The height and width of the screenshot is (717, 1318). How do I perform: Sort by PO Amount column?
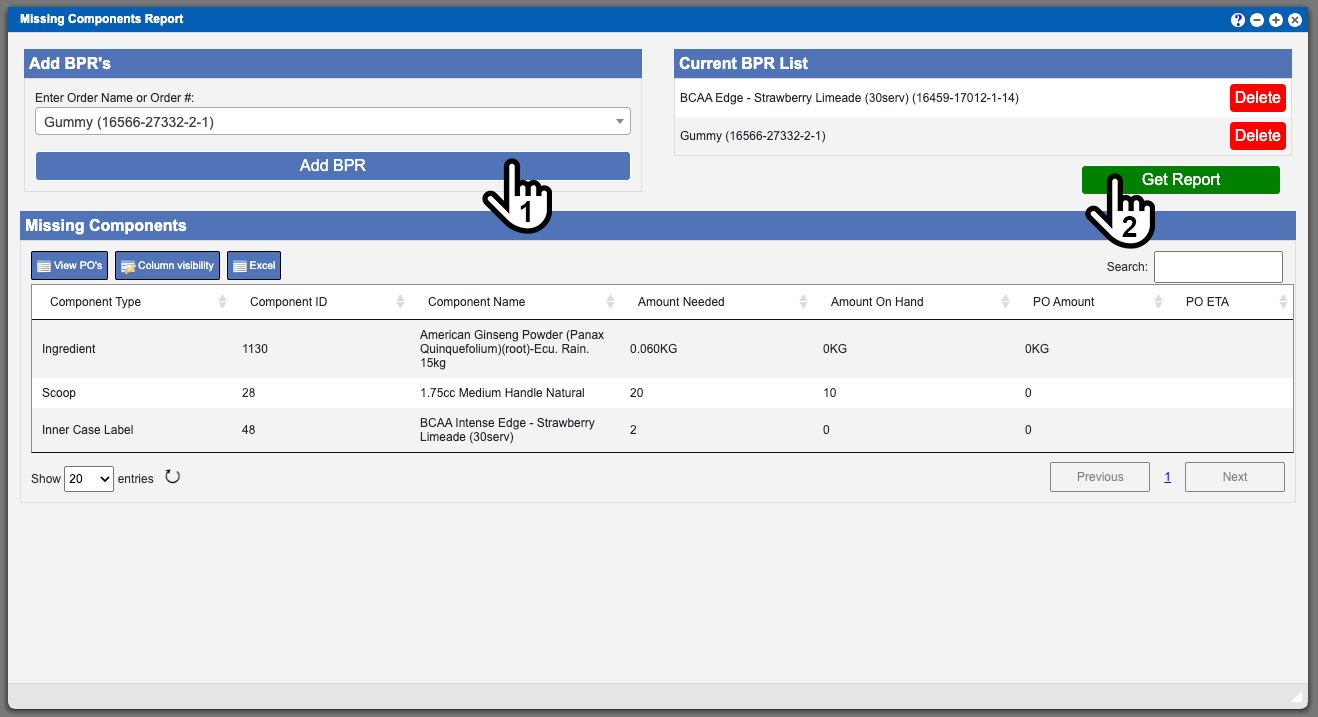coord(1092,302)
